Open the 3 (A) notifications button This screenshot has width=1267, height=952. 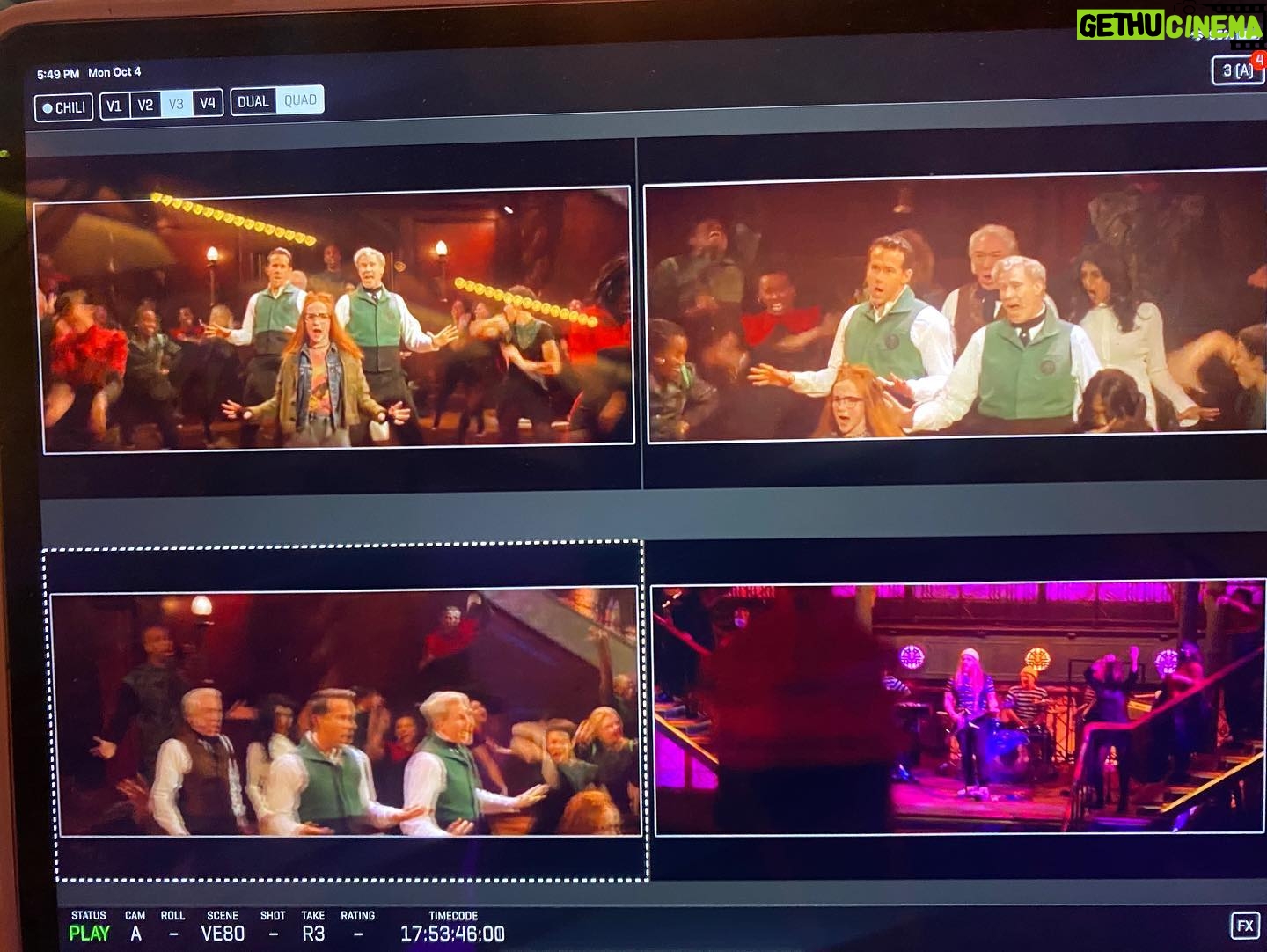pos(1237,70)
